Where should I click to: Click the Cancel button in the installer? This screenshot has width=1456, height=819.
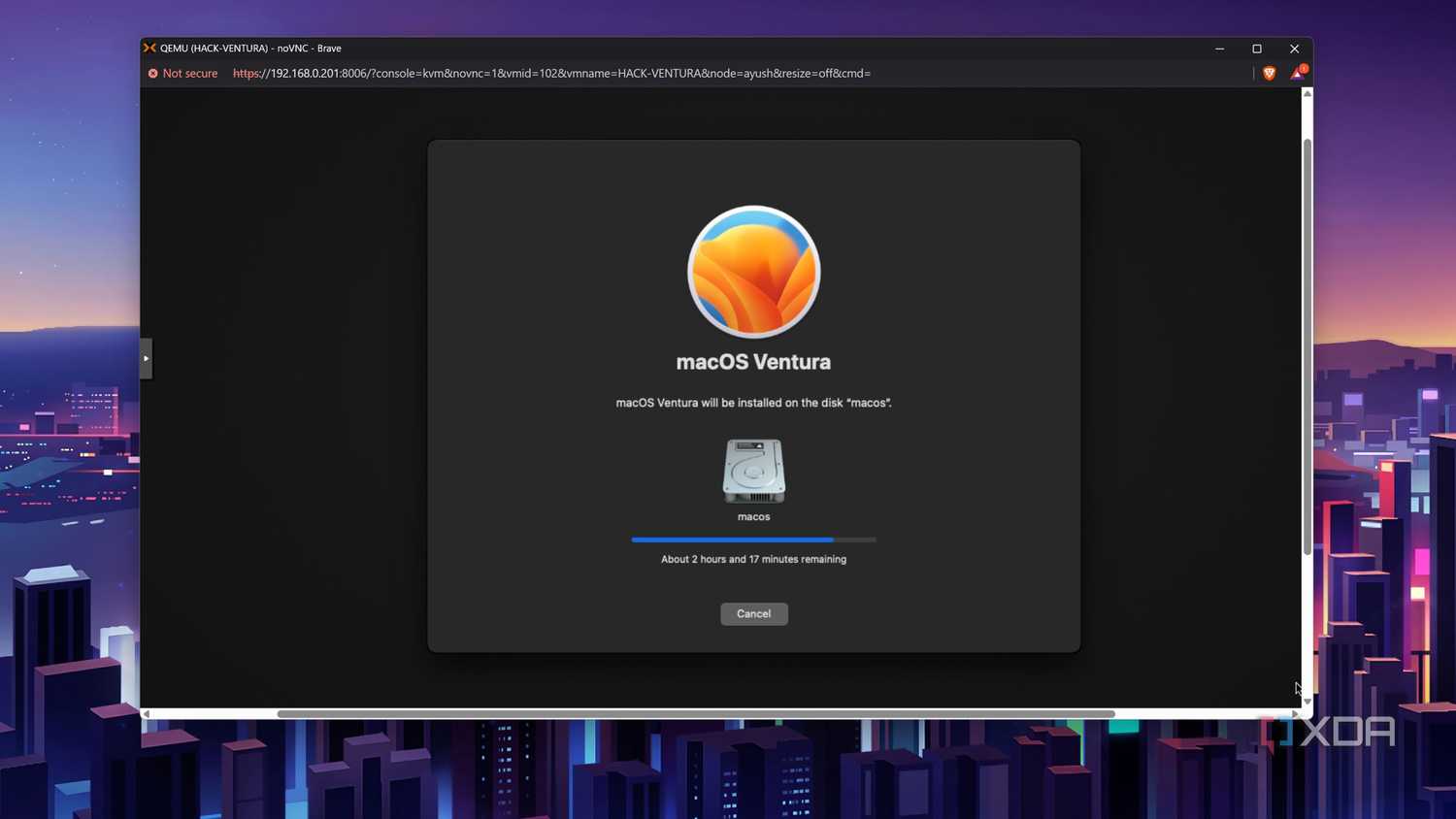tap(753, 613)
